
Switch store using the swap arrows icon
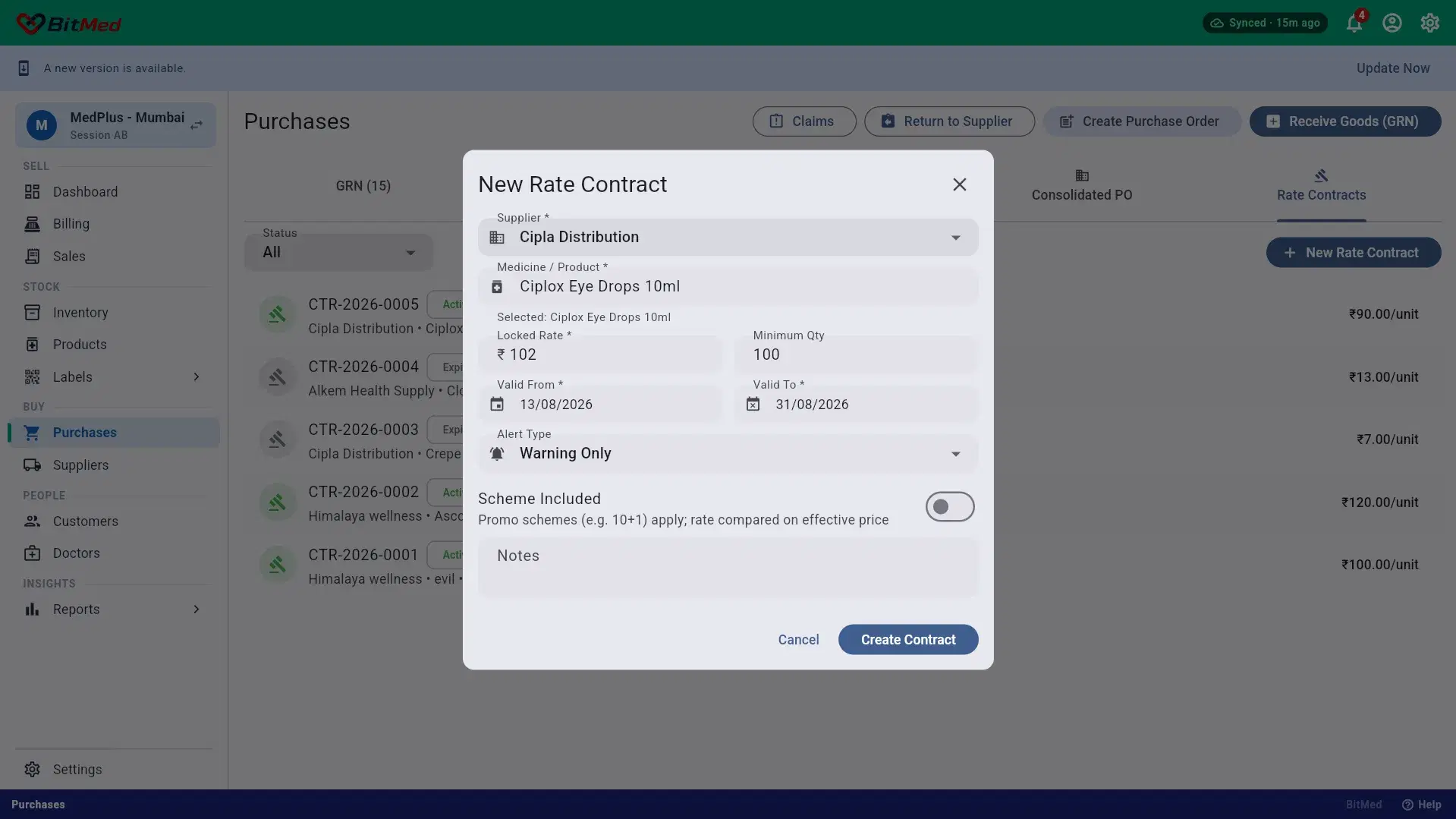coord(197,125)
